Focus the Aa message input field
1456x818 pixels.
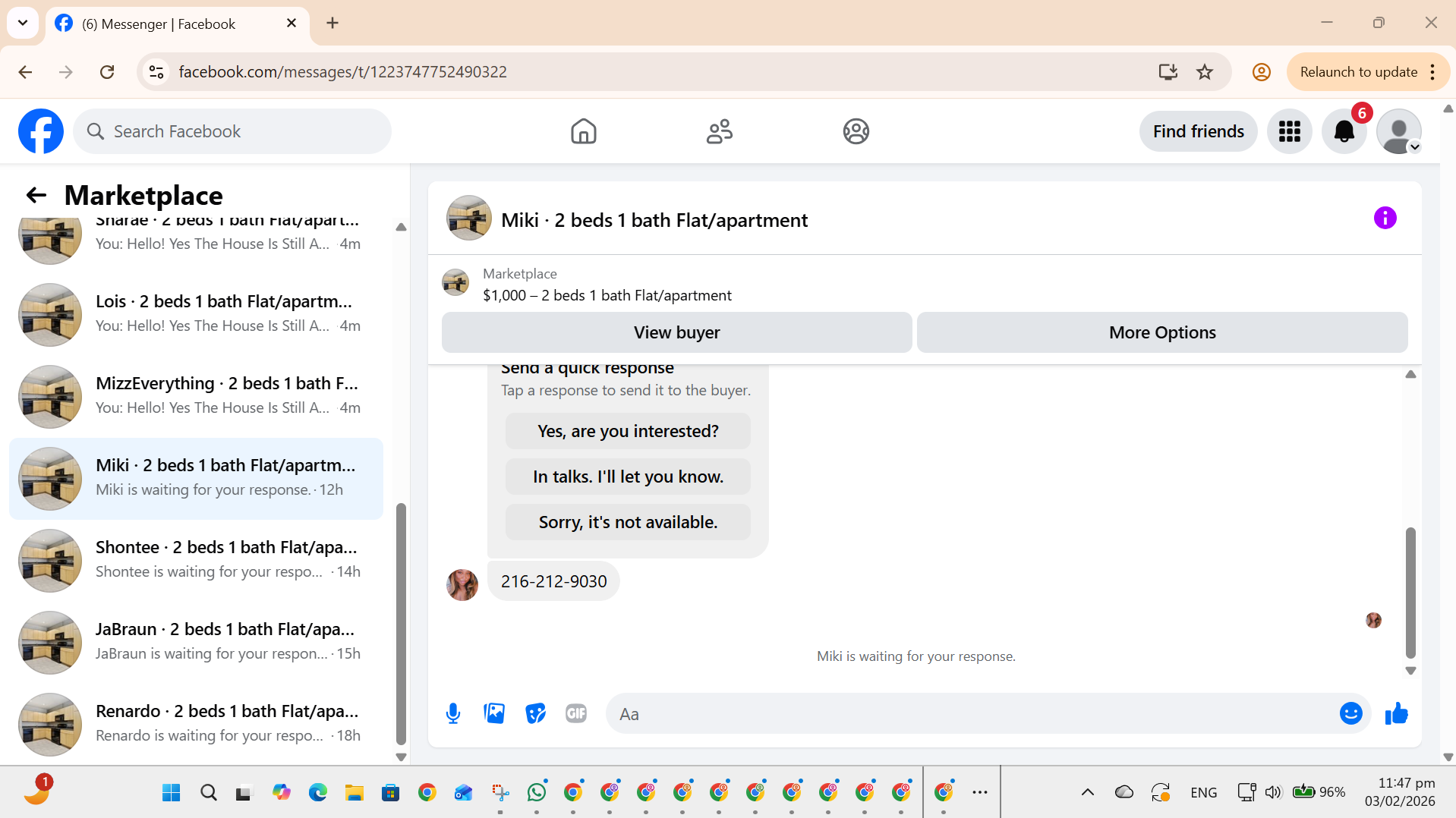[x=972, y=713]
